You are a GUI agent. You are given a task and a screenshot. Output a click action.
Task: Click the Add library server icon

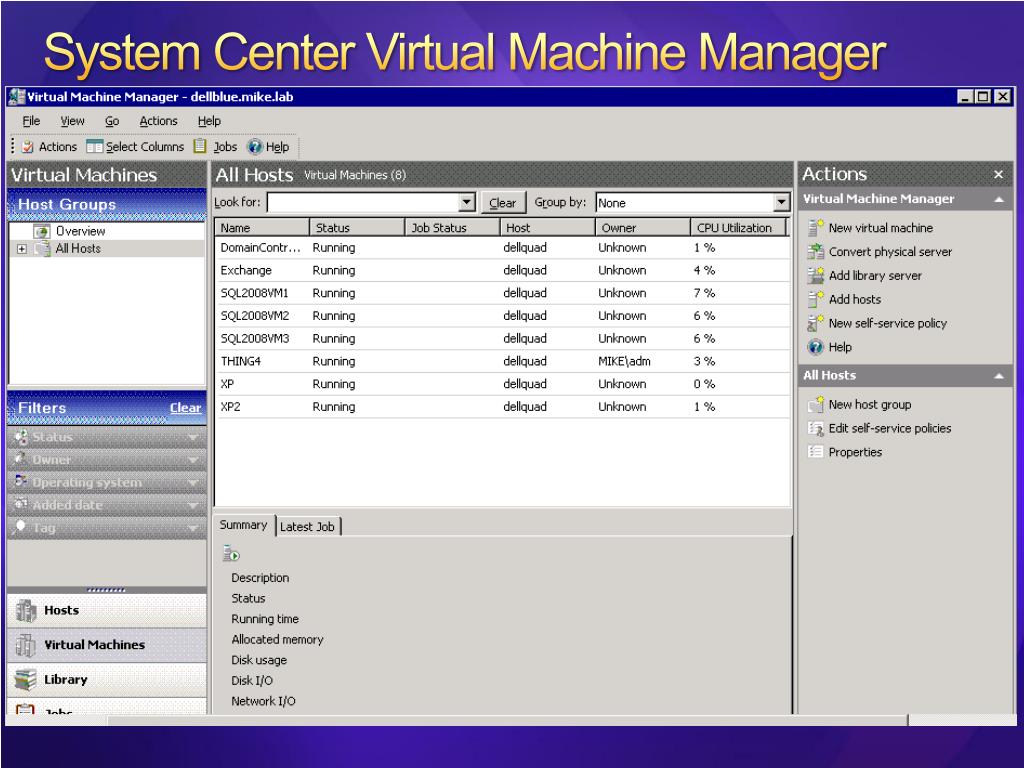click(x=815, y=275)
